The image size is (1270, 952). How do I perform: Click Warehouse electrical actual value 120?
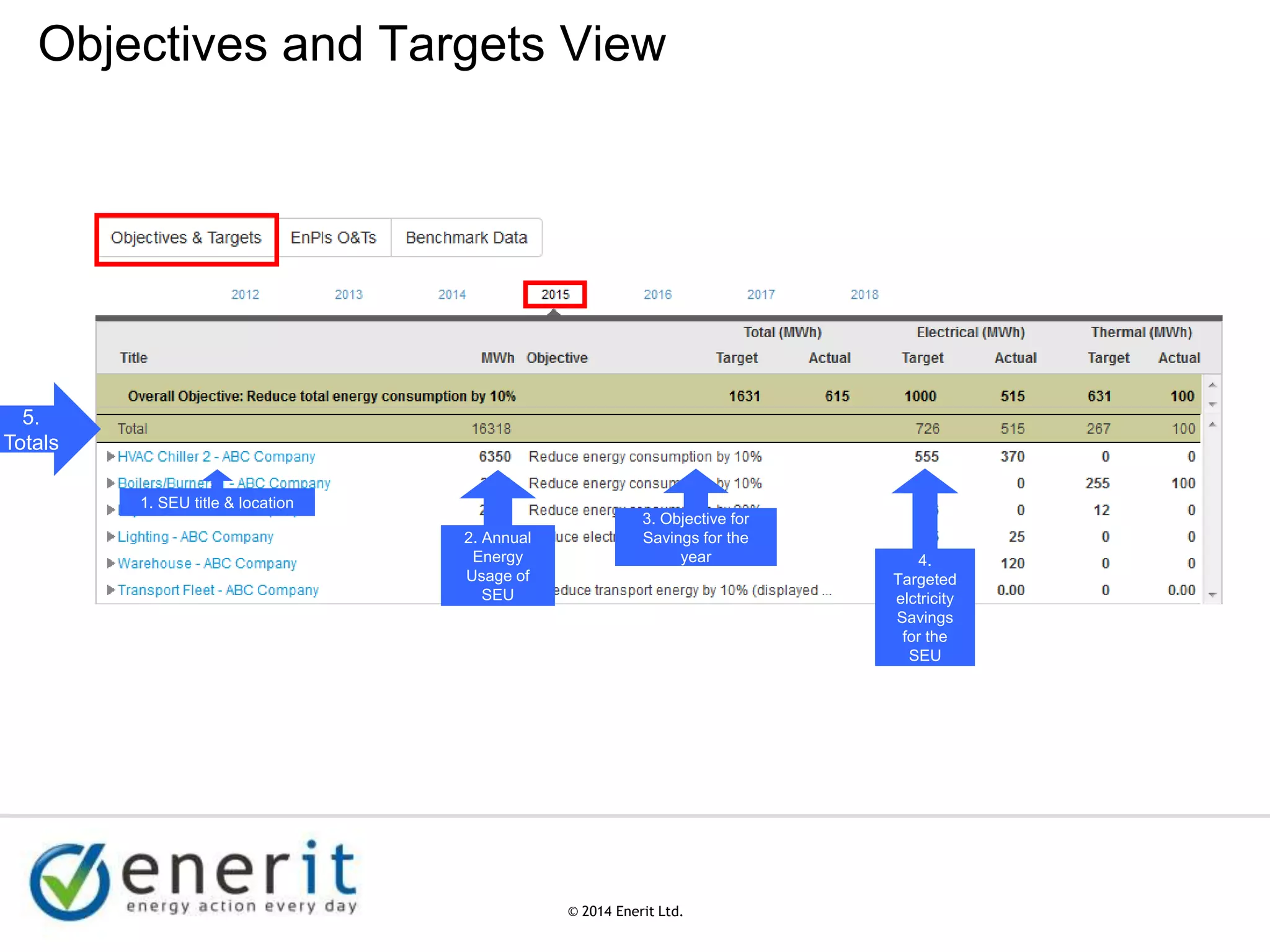pos(1013,563)
